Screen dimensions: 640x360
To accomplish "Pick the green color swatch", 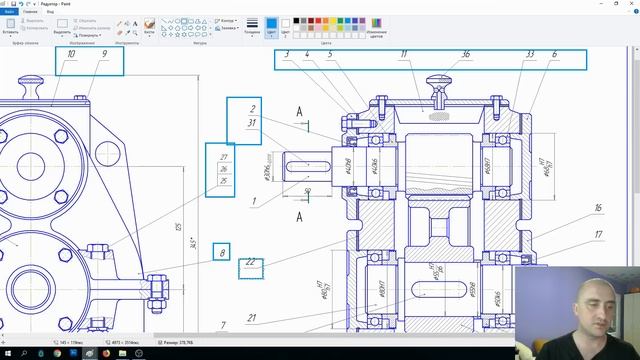I will tap(340, 21).
